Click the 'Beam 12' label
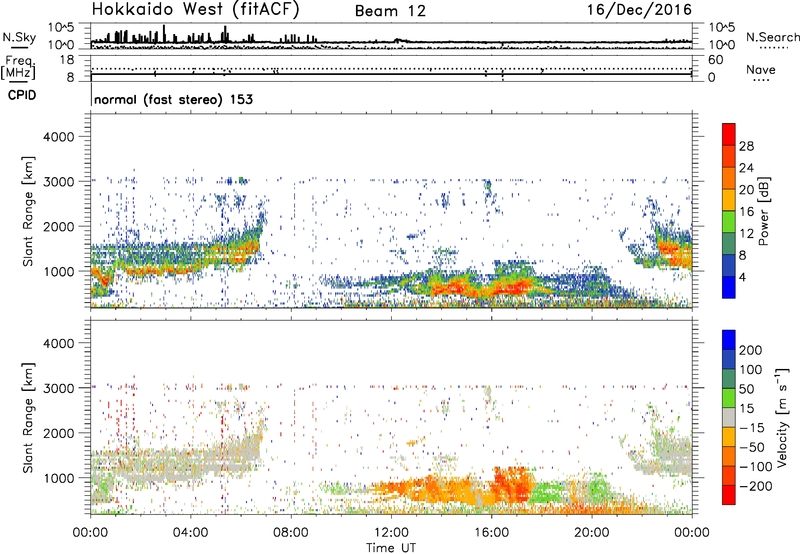This screenshot has width=800, height=554. tap(390, 11)
